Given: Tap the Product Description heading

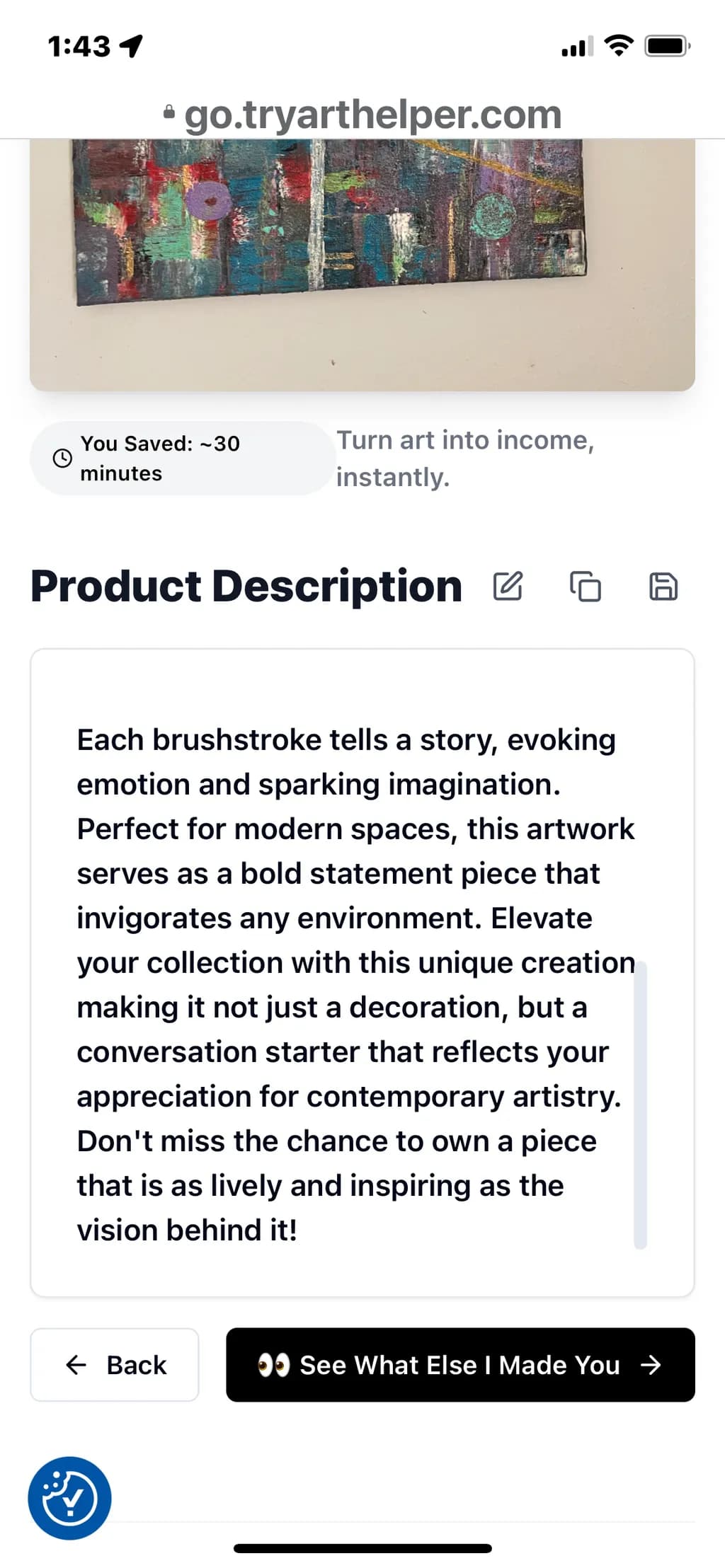Looking at the screenshot, I should tap(246, 586).
